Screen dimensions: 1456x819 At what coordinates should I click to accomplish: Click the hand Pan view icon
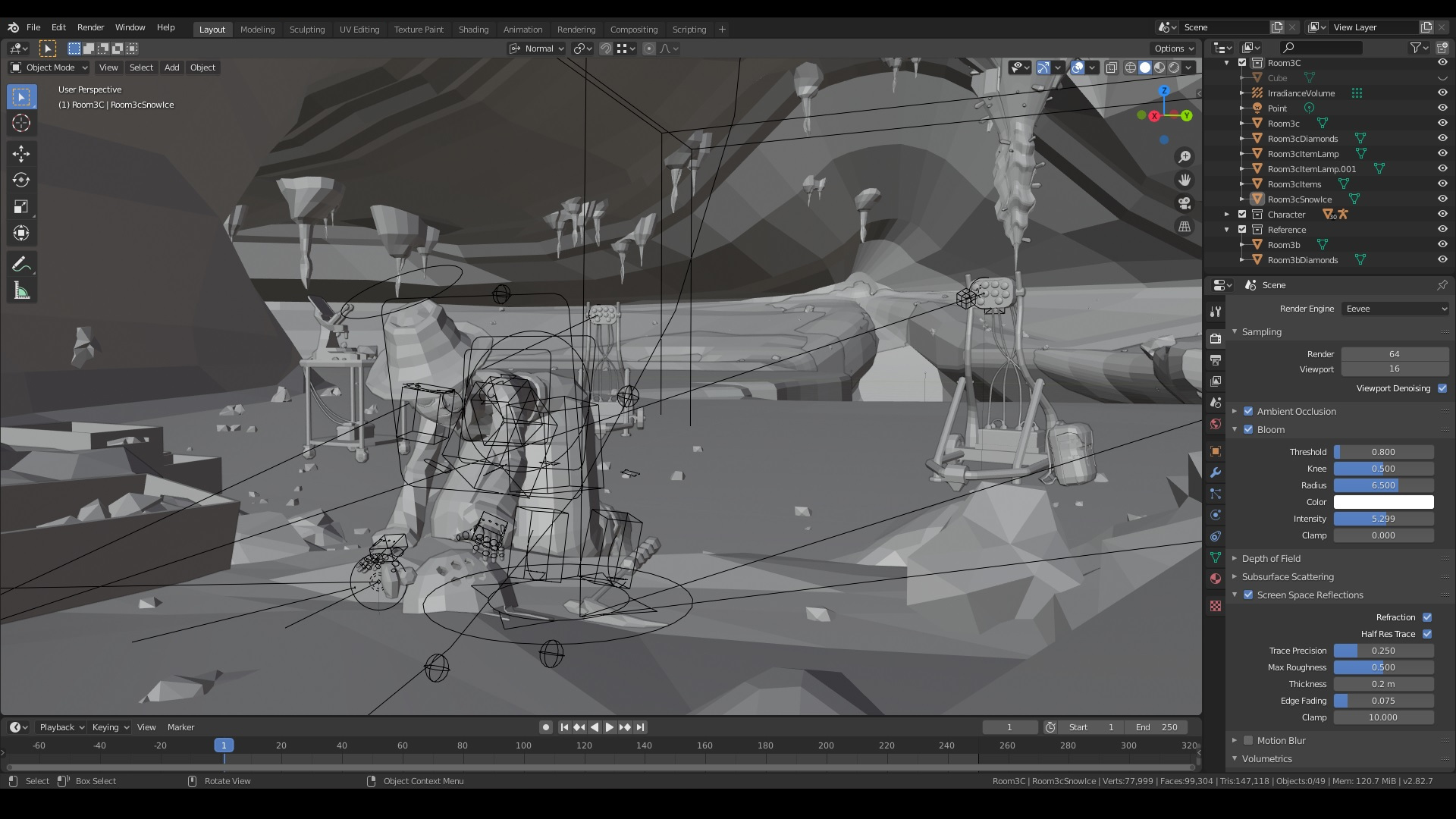click(1185, 180)
